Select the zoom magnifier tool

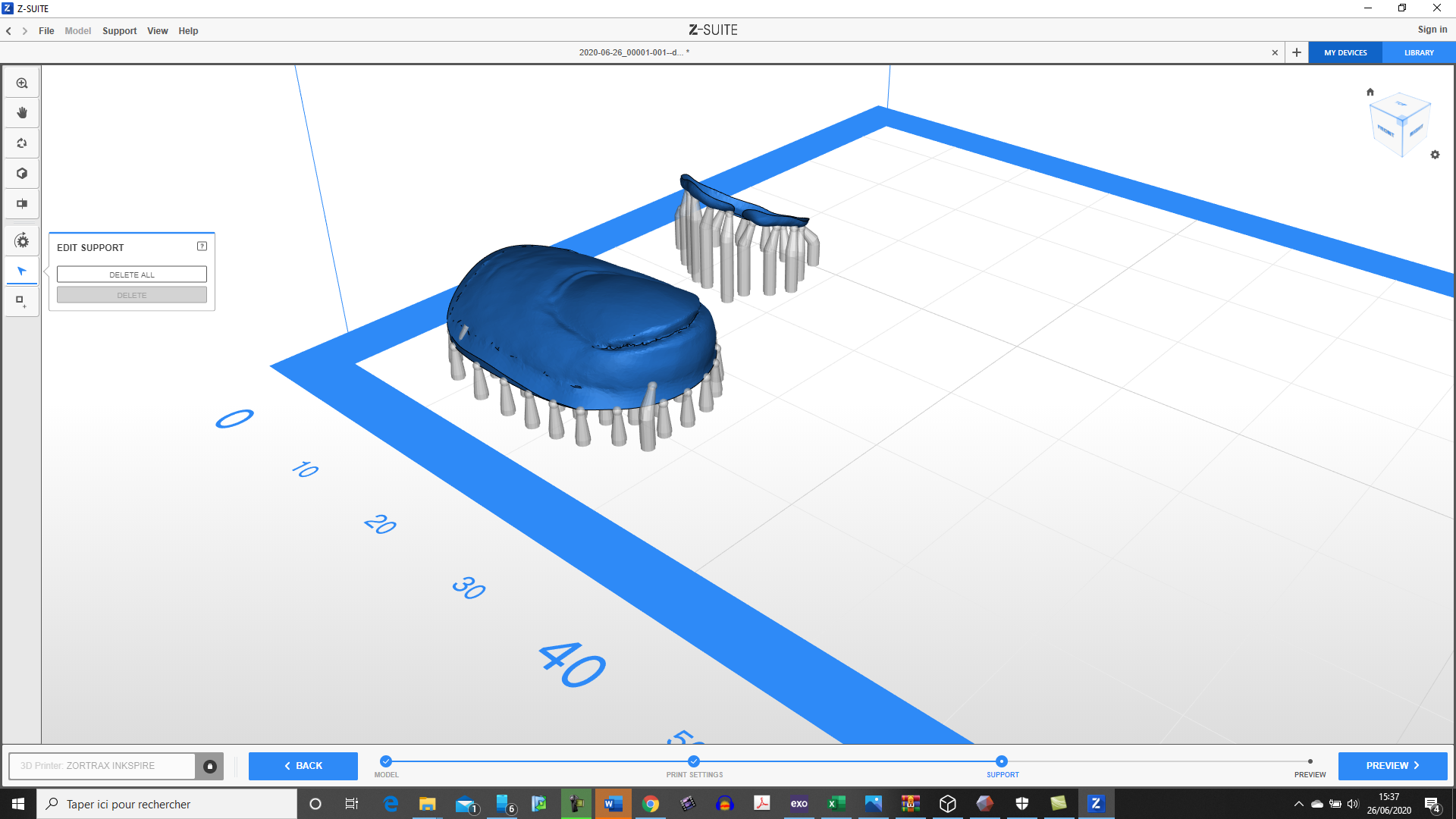pos(22,83)
